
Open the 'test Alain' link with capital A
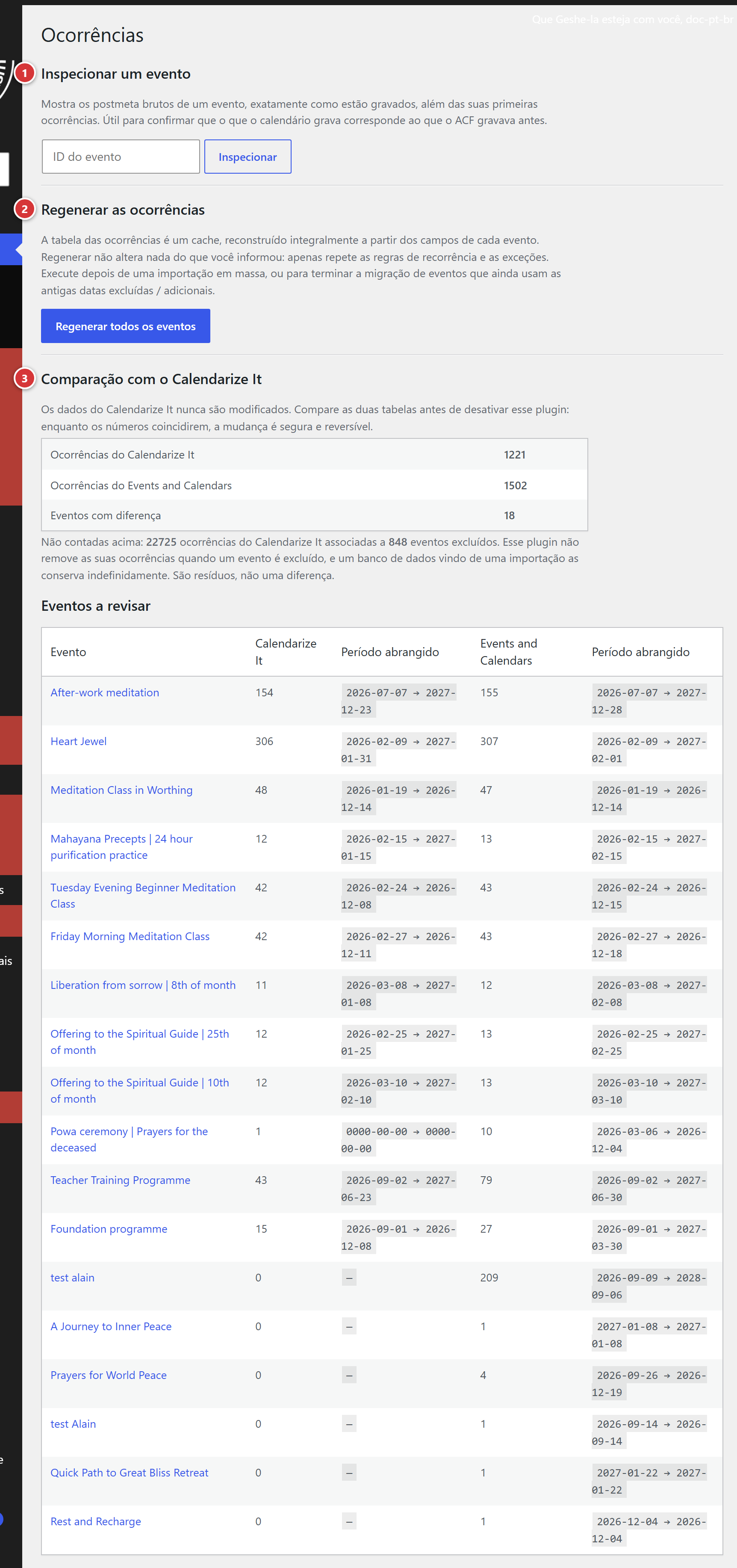pyautogui.click(x=73, y=1423)
